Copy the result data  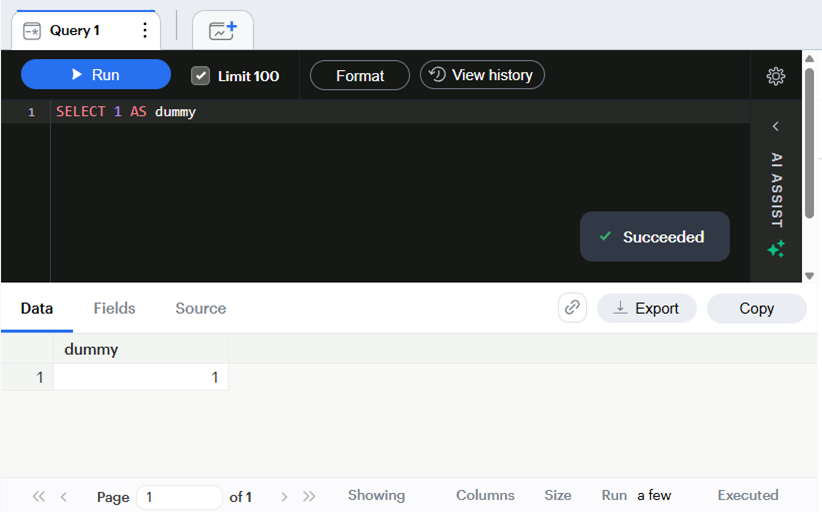pos(756,308)
